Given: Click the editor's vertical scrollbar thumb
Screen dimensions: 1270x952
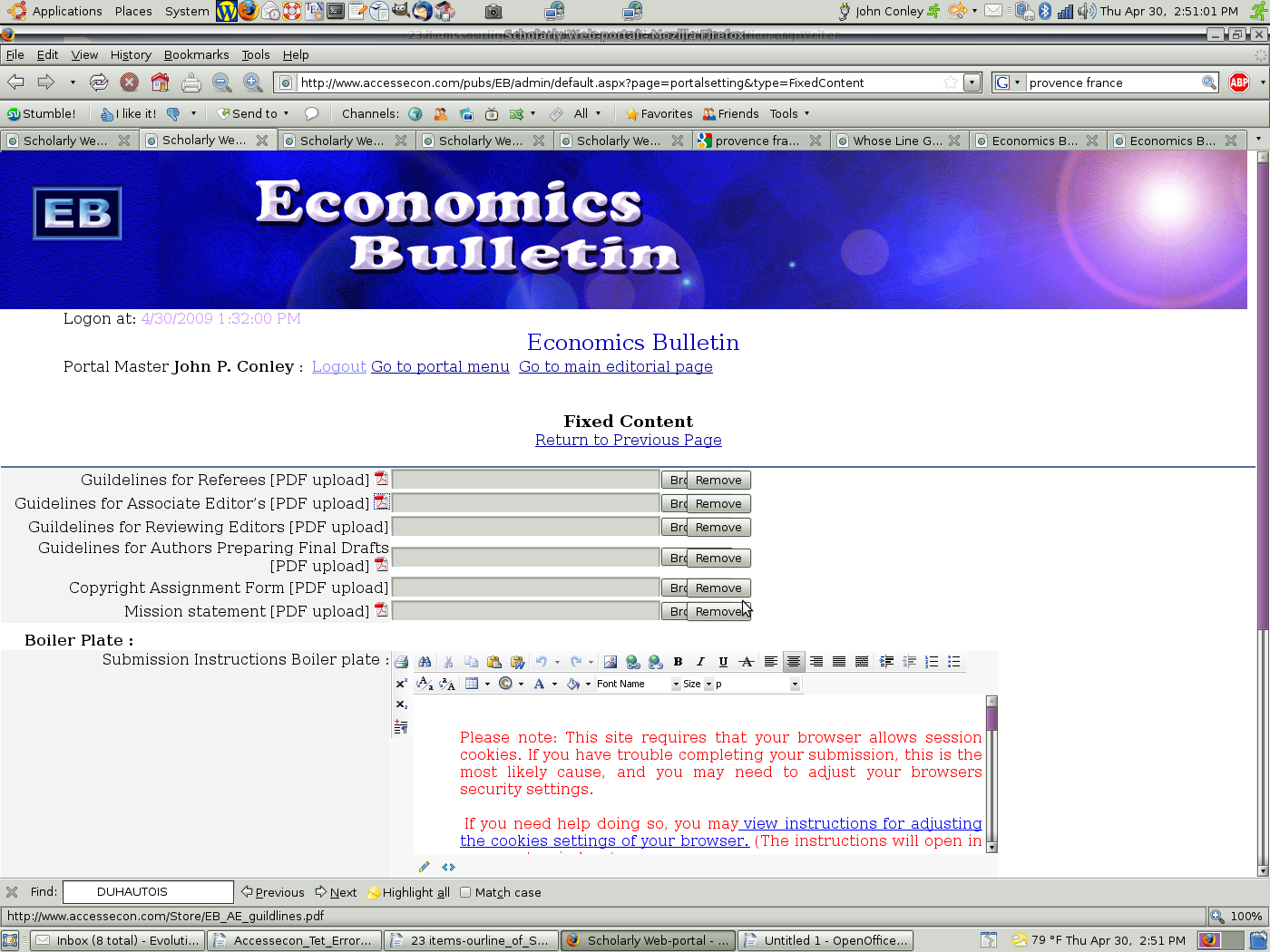Looking at the screenshot, I should tap(992, 719).
